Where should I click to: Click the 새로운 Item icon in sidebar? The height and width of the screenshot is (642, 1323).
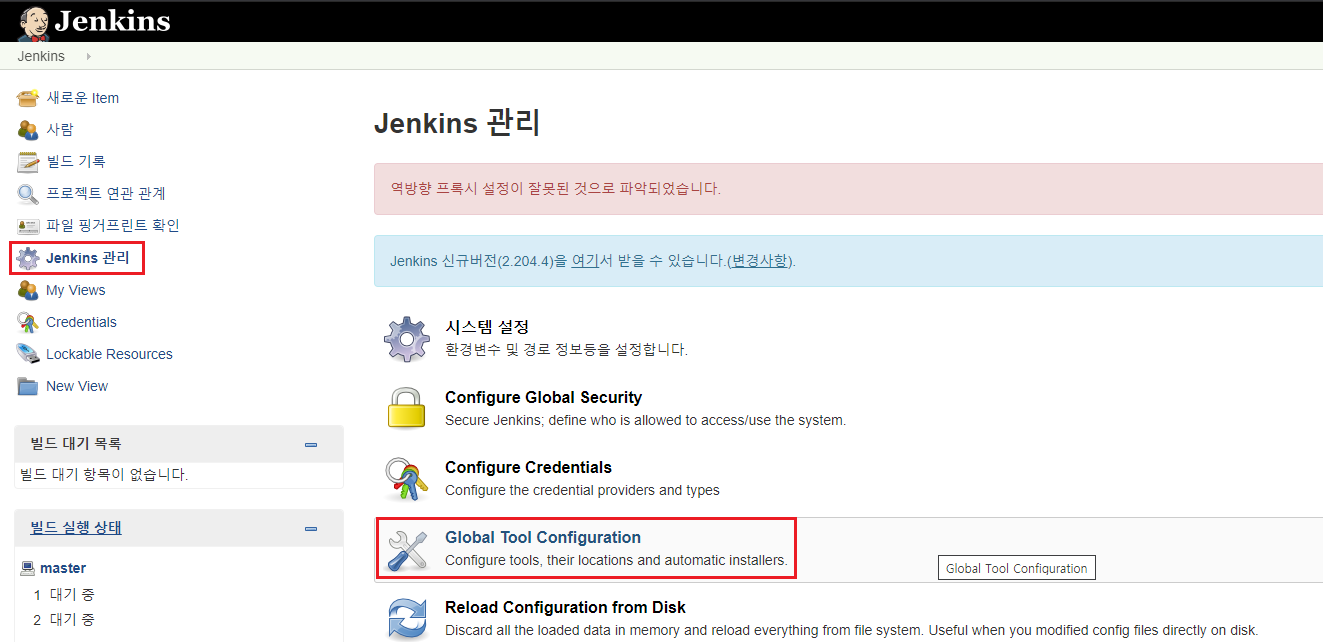[28, 98]
